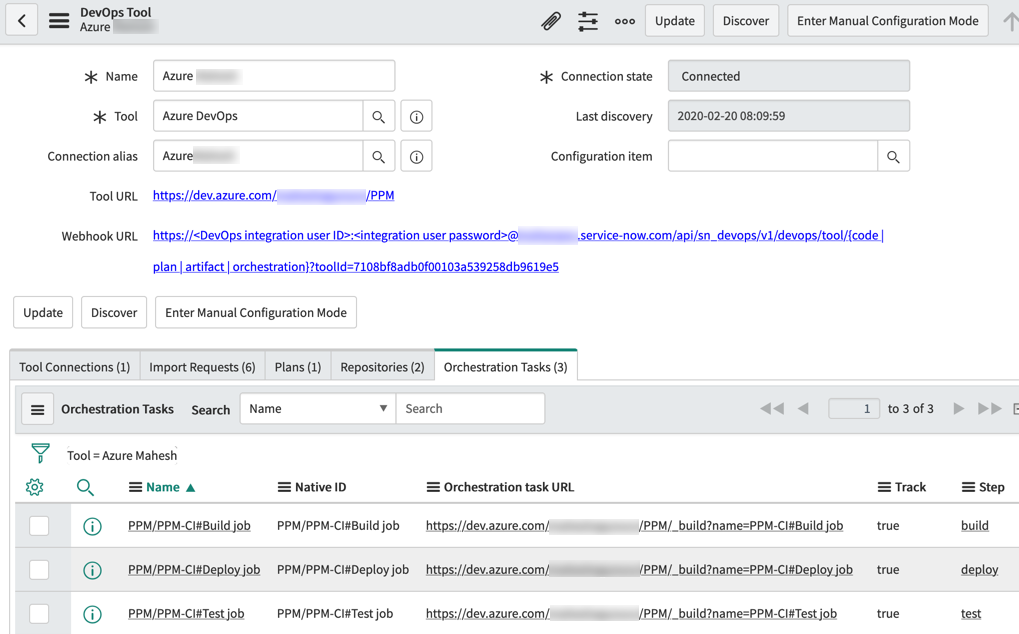The width and height of the screenshot is (1019, 634).
Task: Select the PPM-CI#Test job row checkbox
Action: click(x=39, y=613)
